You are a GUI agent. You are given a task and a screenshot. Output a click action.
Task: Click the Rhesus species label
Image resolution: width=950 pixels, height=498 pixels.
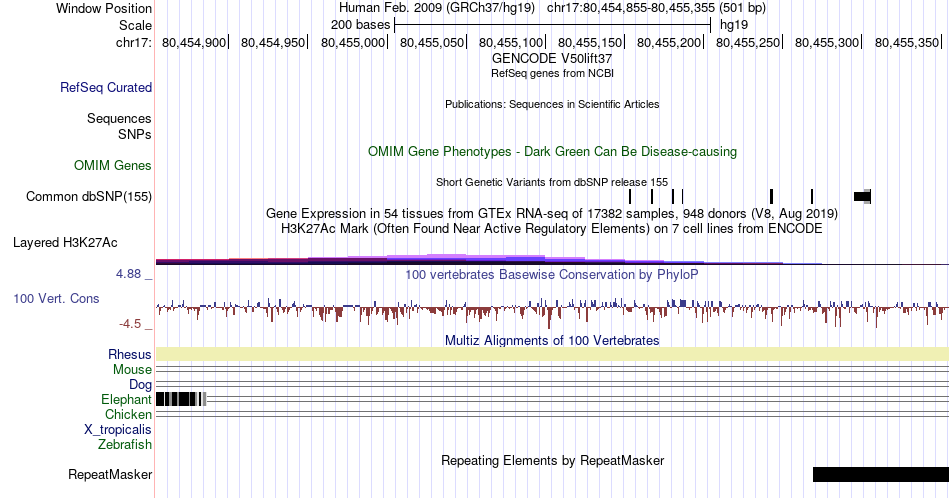click(x=130, y=354)
